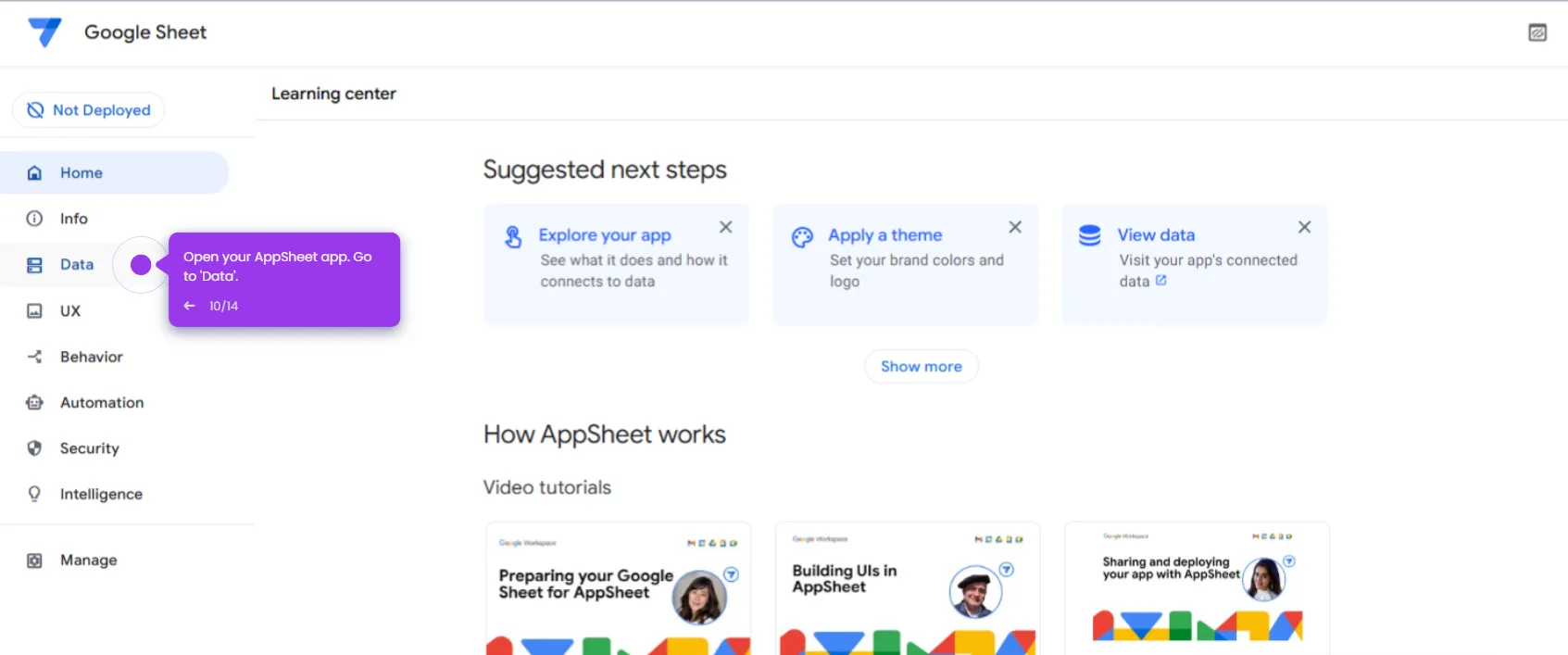
Task: Click the Info circle icon
Action: click(34, 219)
